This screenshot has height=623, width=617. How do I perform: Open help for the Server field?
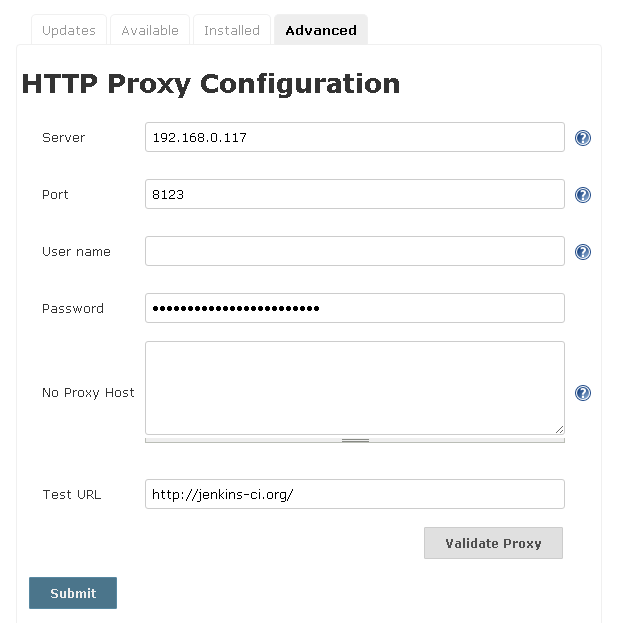point(582,138)
